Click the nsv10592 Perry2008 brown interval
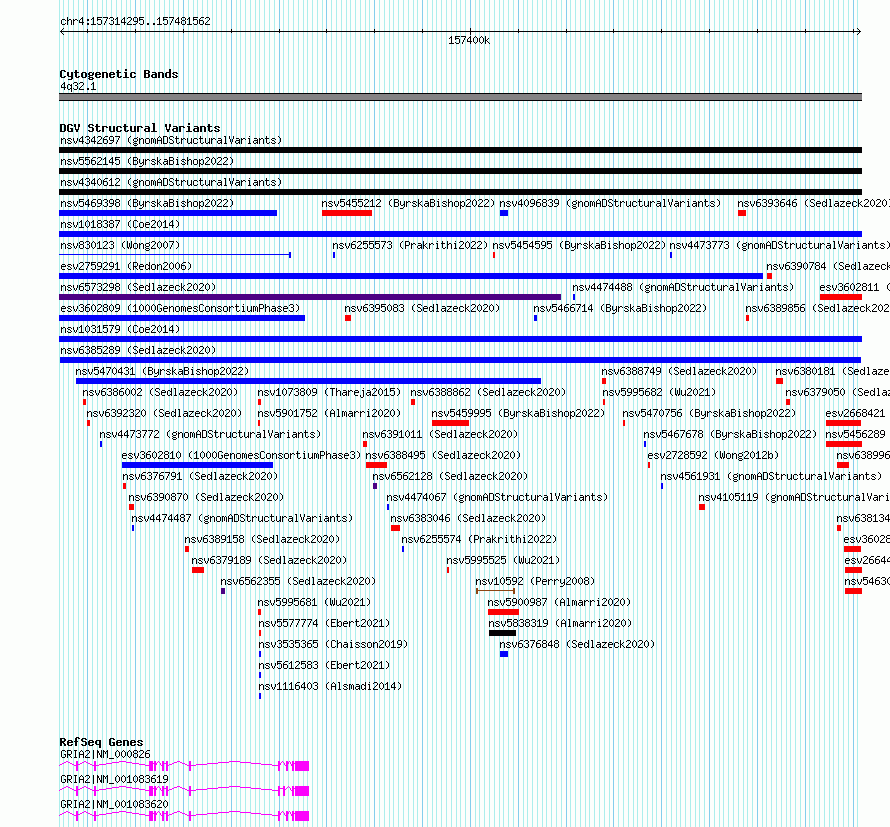Image resolution: width=890 pixels, height=827 pixels. coord(496,591)
